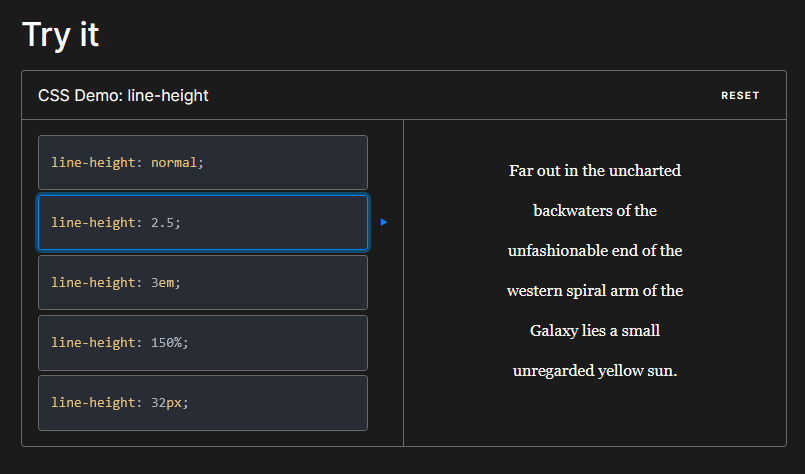Click the output line 'Galaxy lies a small'

[x=595, y=331]
